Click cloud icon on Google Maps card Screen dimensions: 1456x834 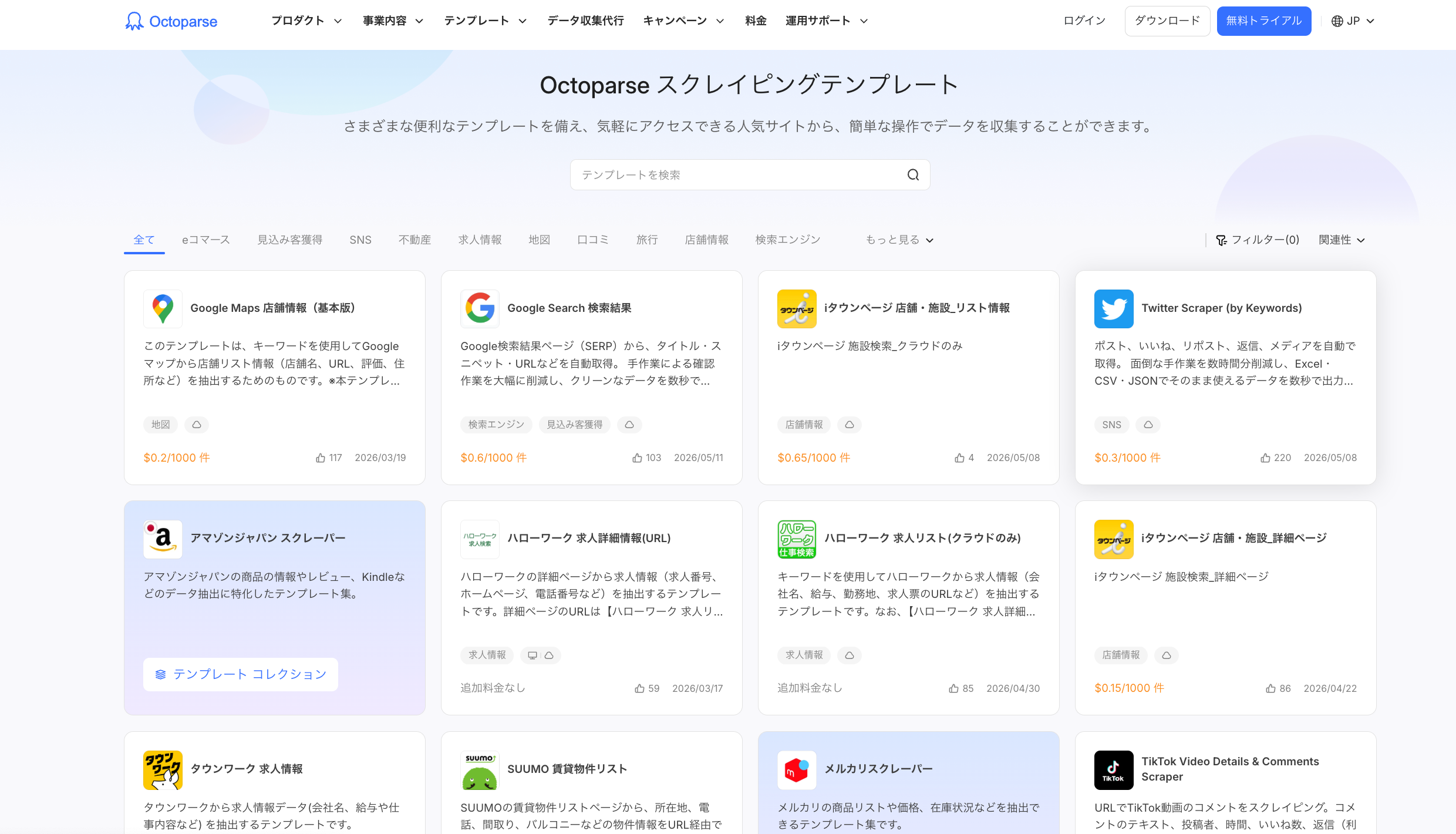coord(197,425)
